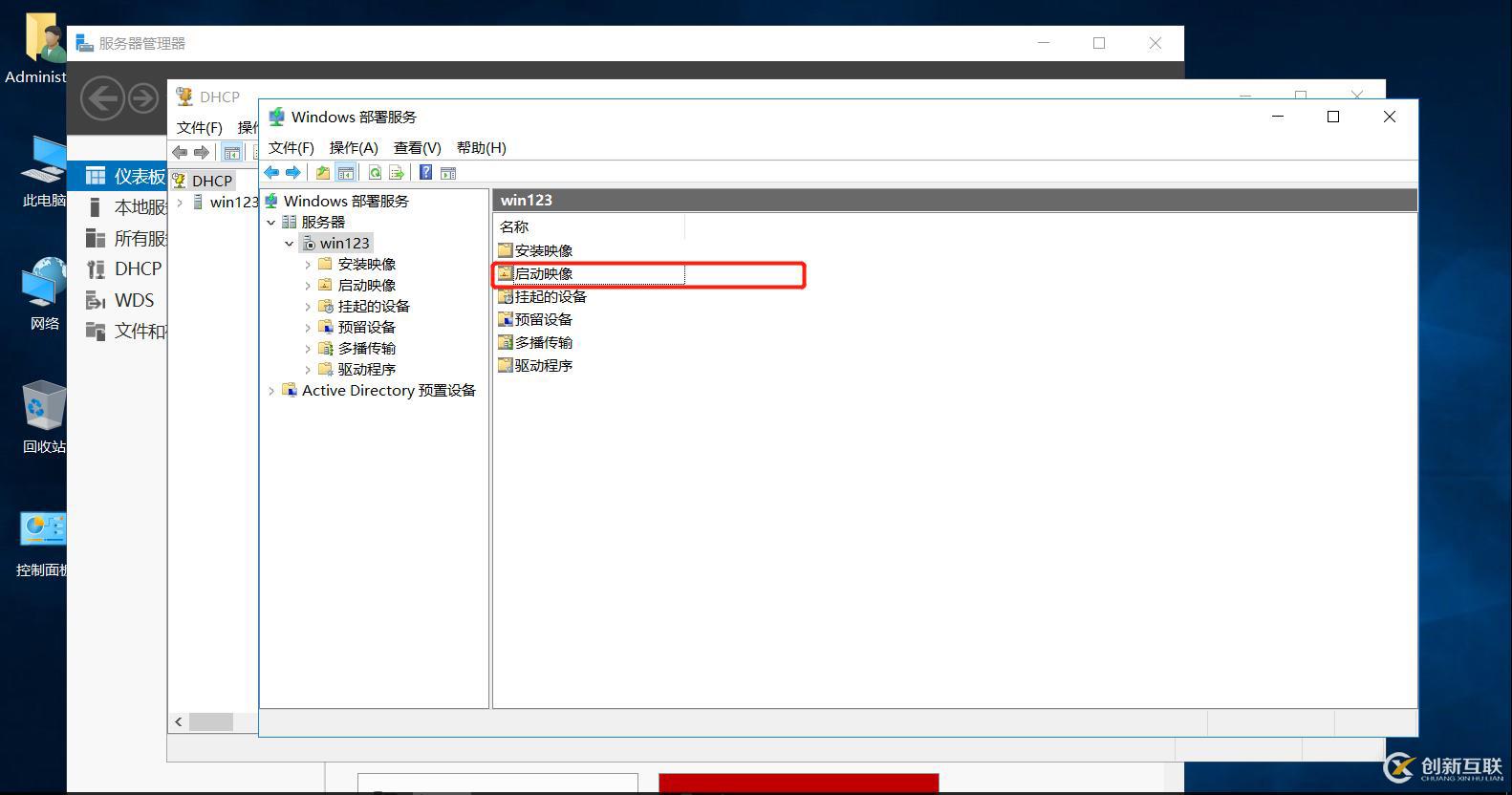This screenshot has width=1512, height=795.
Task: Toggle the Show/Hide Action Pane icon
Action: tap(448, 173)
